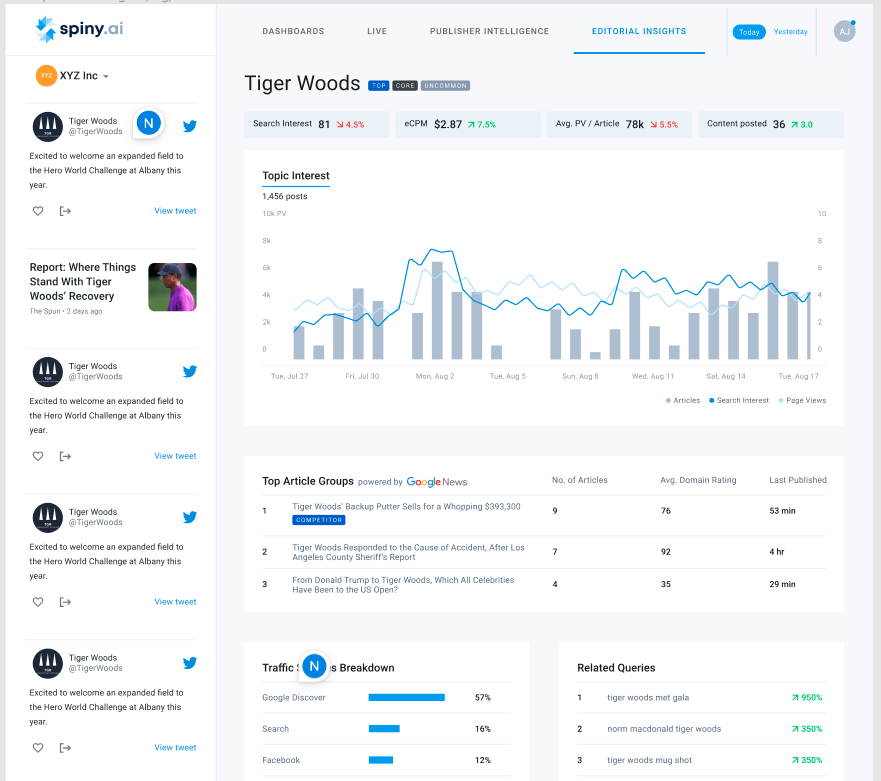Sort by Last Published column
The height and width of the screenshot is (781, 881).
click(798, 480)
